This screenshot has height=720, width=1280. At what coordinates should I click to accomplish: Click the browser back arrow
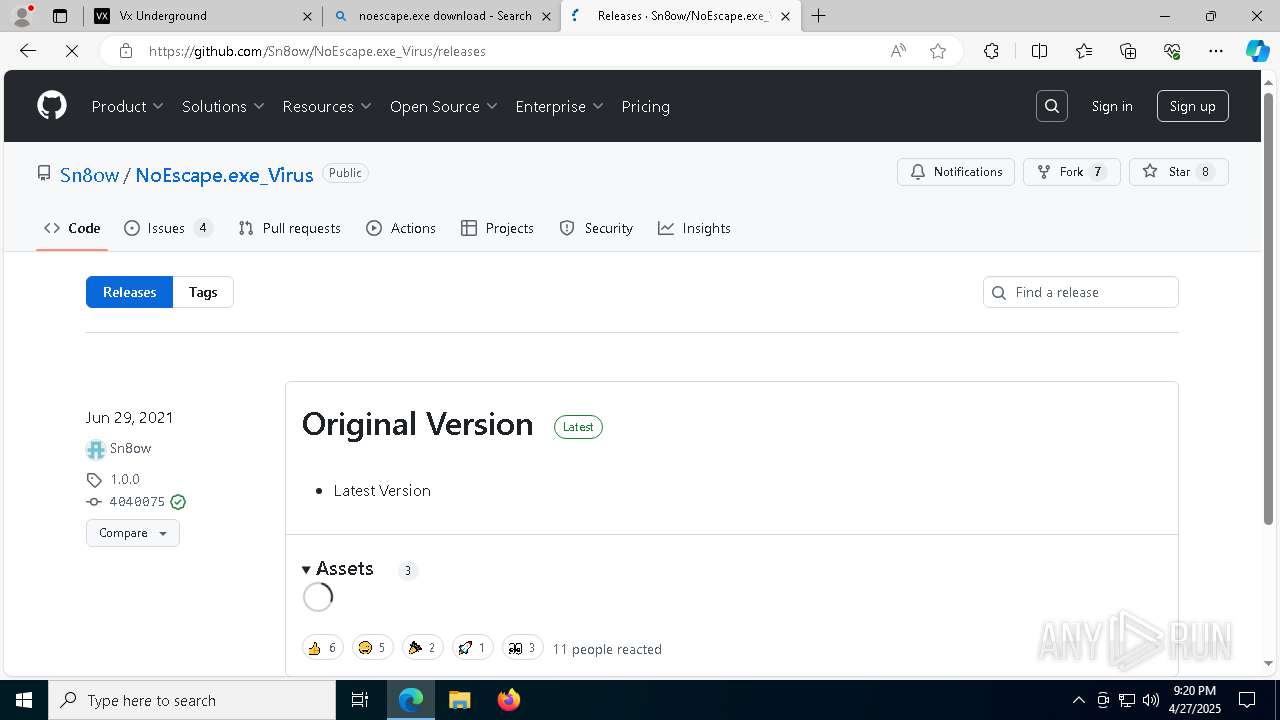tap(28, 51)
